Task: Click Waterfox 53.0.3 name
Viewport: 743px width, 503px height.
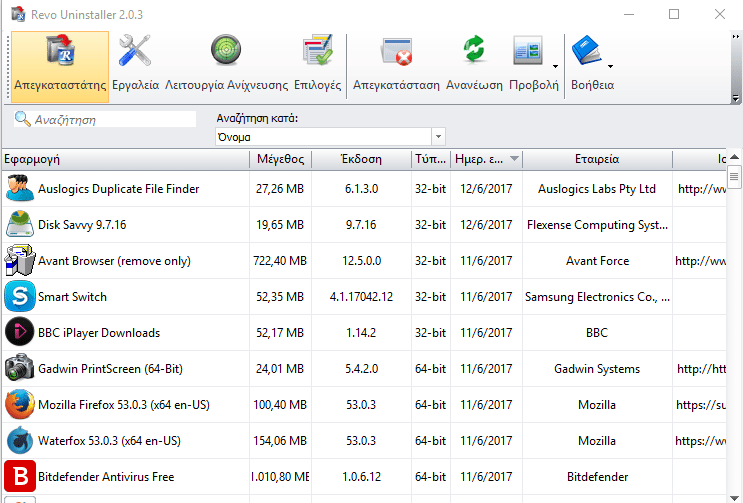Action: (109, 441)
